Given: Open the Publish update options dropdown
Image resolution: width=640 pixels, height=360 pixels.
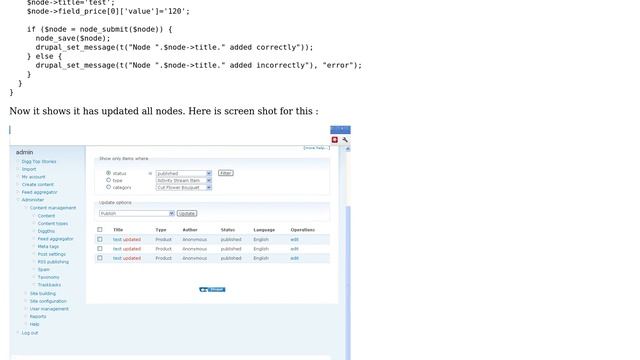Looking at the screenshot, I should pos(137,213).
